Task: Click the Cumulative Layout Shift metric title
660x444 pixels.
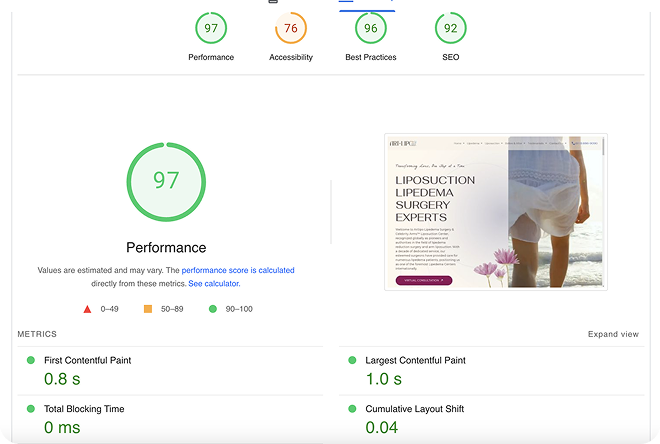Action: pyautogui.click(x=413, y=409)
